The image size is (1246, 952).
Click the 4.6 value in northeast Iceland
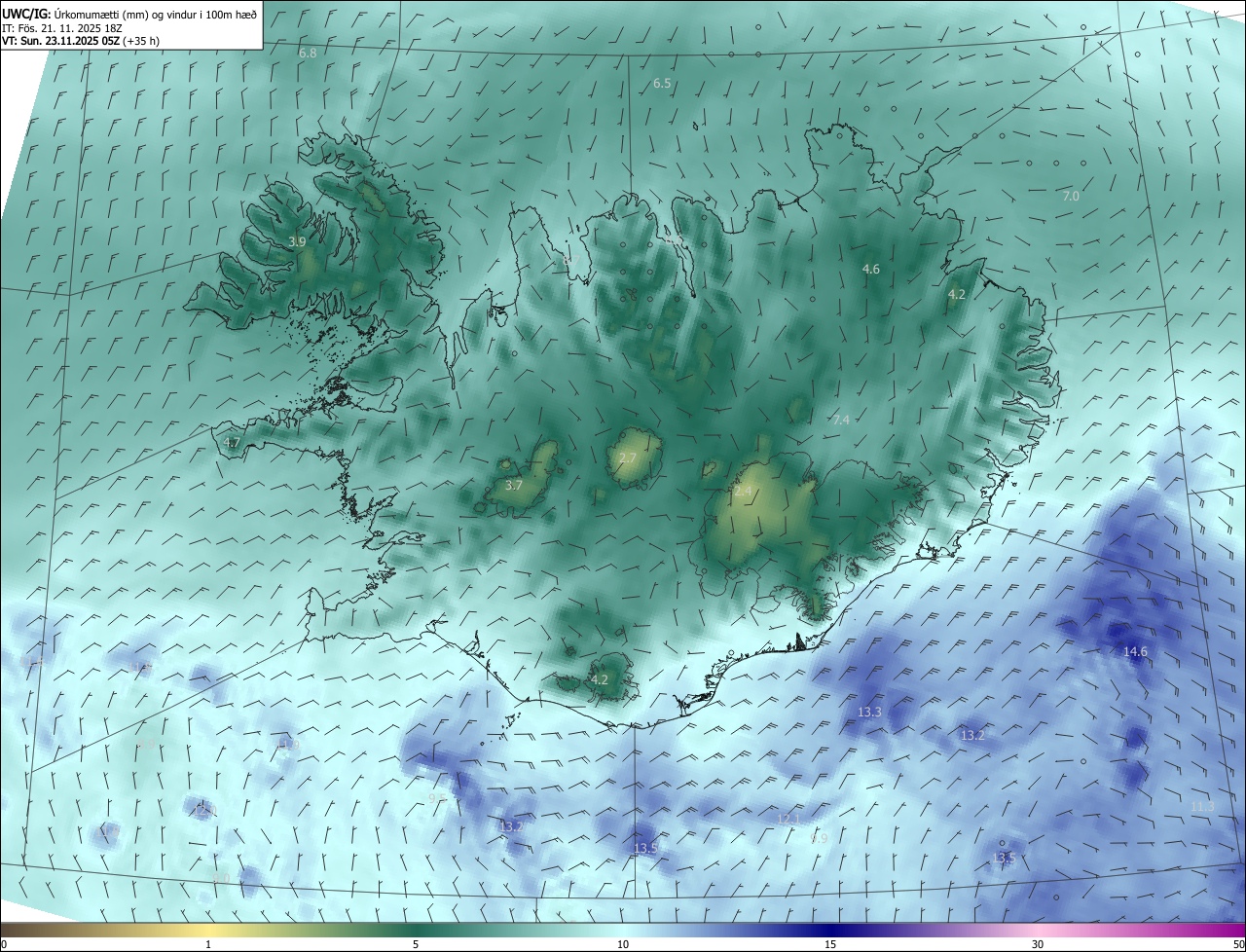[x=871, y=270]
